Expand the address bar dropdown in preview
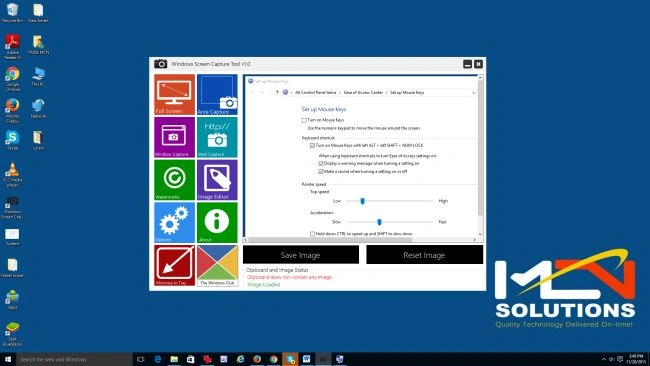Viewport: 650px width, 366px height. click(474, 93)
